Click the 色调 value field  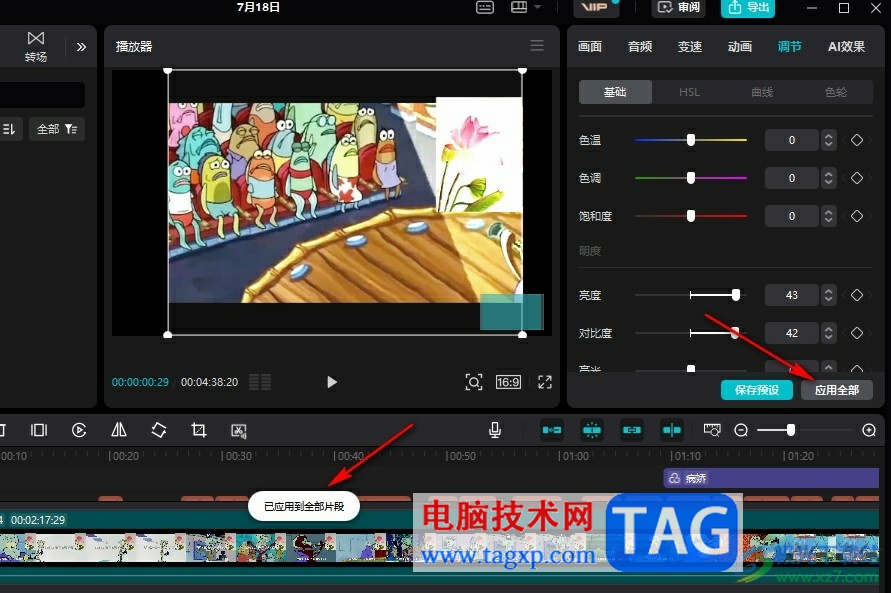(x=792, y=178)
